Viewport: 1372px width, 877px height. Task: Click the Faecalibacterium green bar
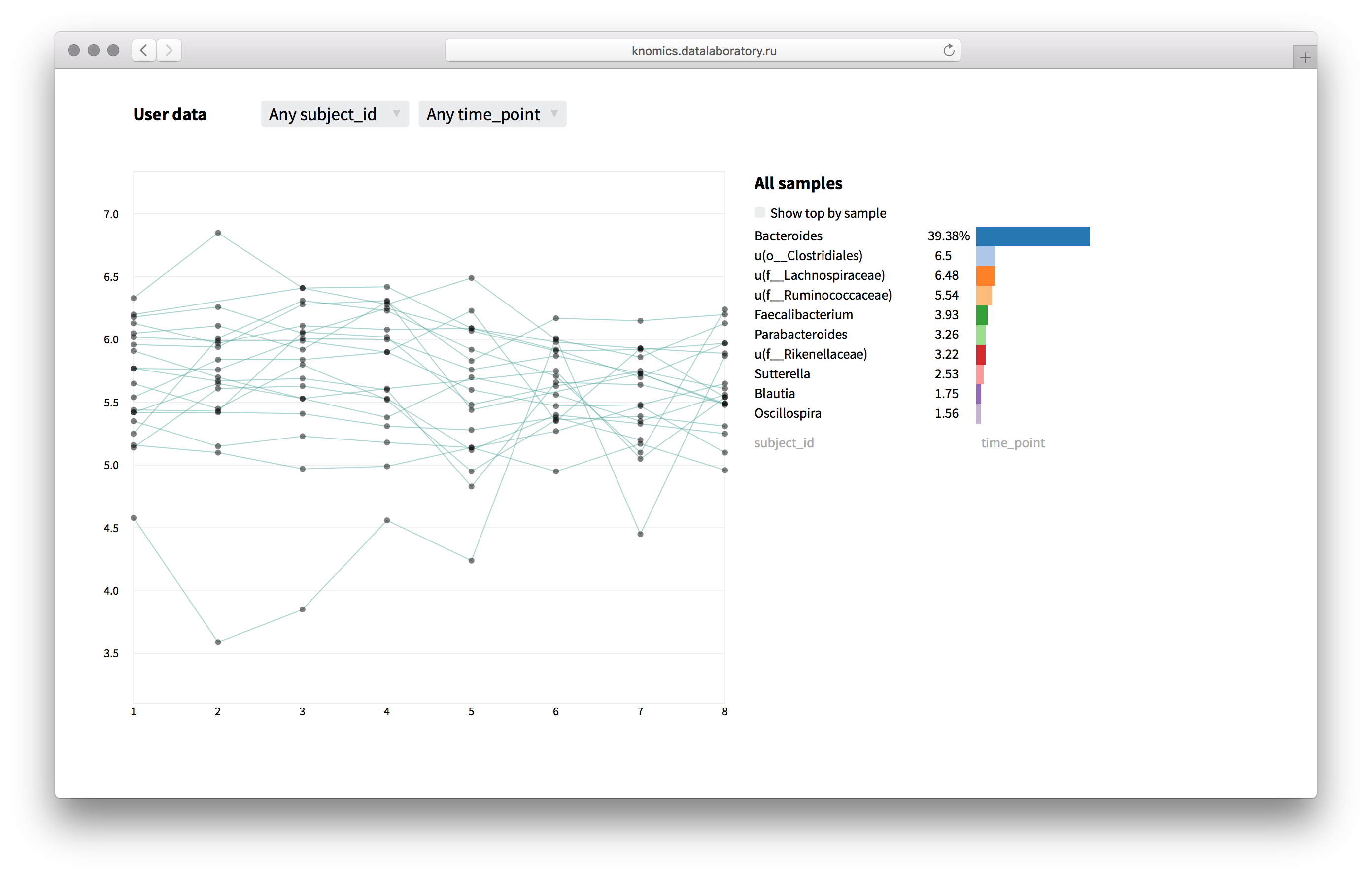pos(981,315)
